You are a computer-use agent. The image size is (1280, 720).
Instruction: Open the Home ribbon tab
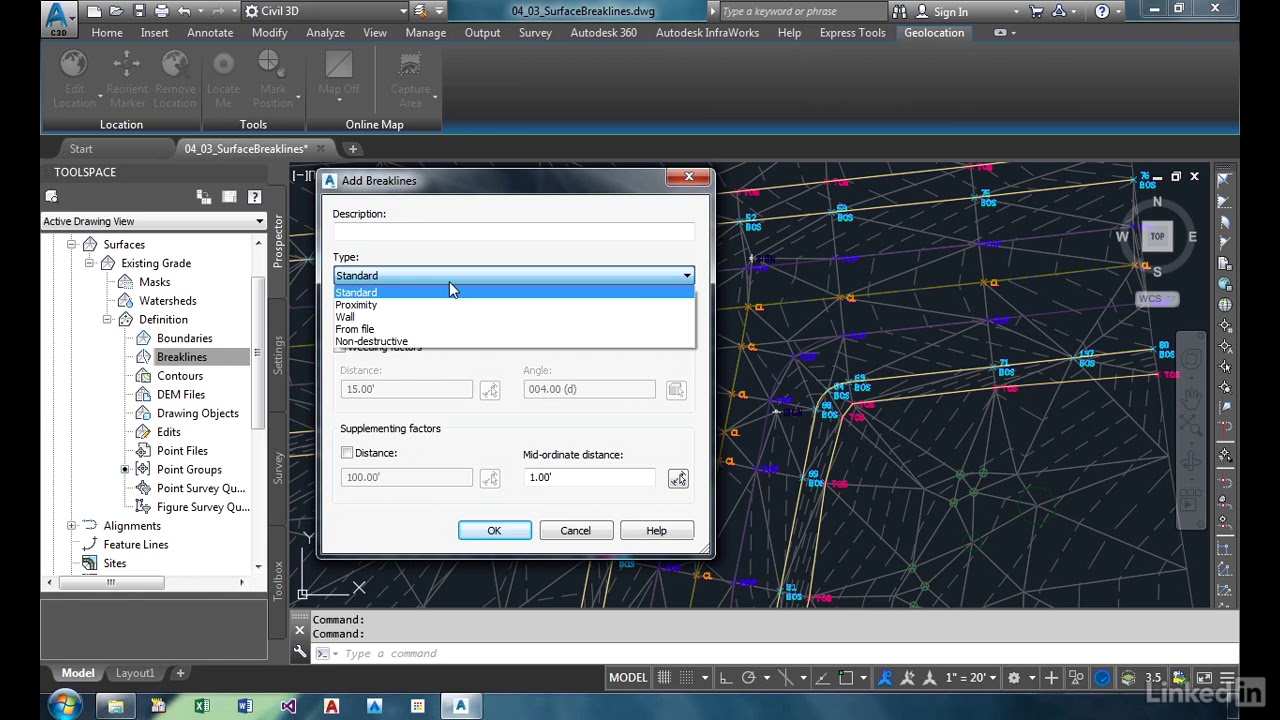tap(107, 33)
